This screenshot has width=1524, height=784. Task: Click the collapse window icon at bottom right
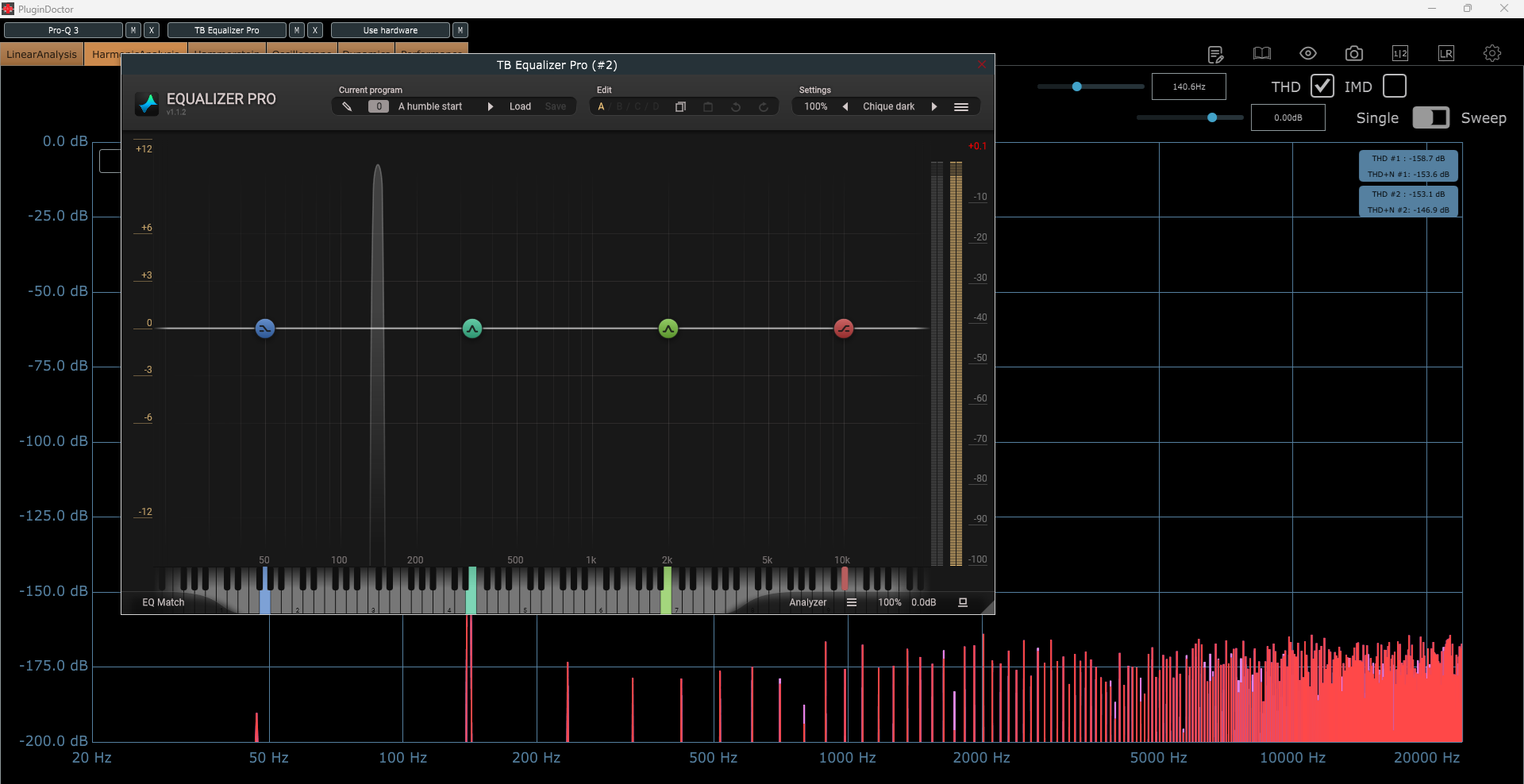point(963,602)
